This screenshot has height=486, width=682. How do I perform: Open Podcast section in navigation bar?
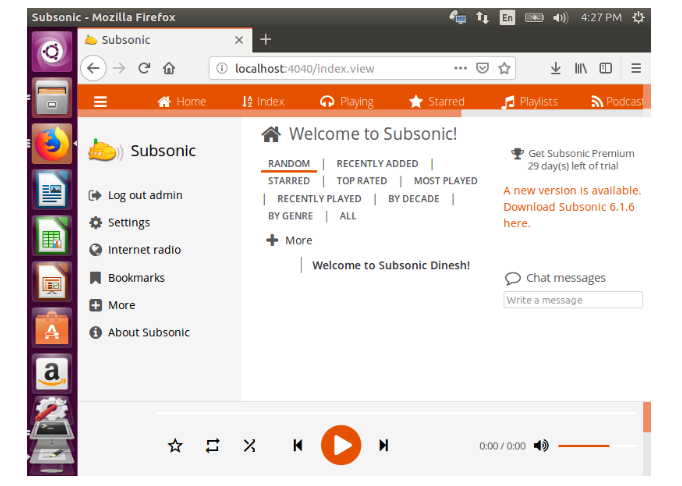(x=617, y=101)
